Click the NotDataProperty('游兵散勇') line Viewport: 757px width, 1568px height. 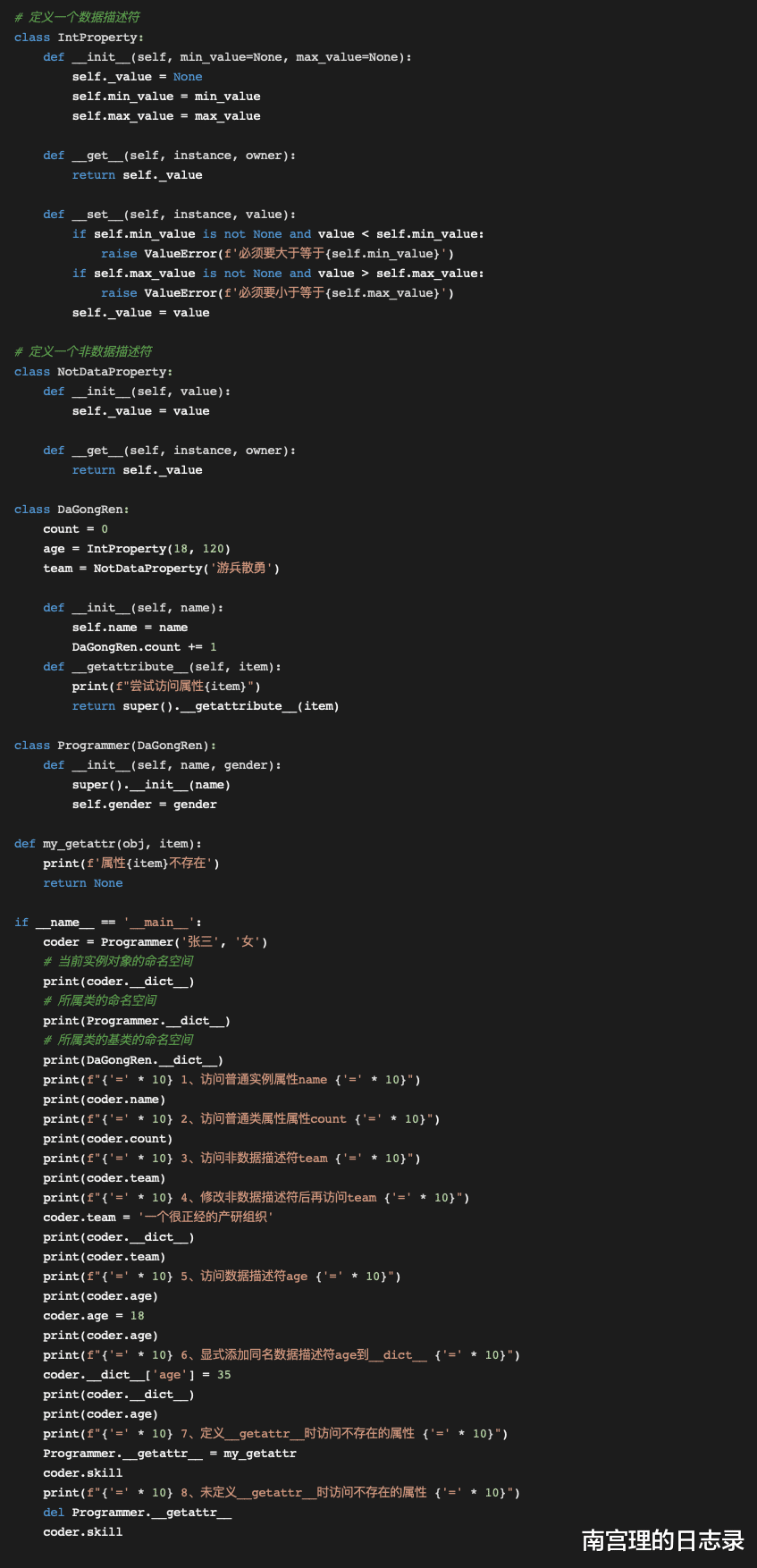coord(161,569)
